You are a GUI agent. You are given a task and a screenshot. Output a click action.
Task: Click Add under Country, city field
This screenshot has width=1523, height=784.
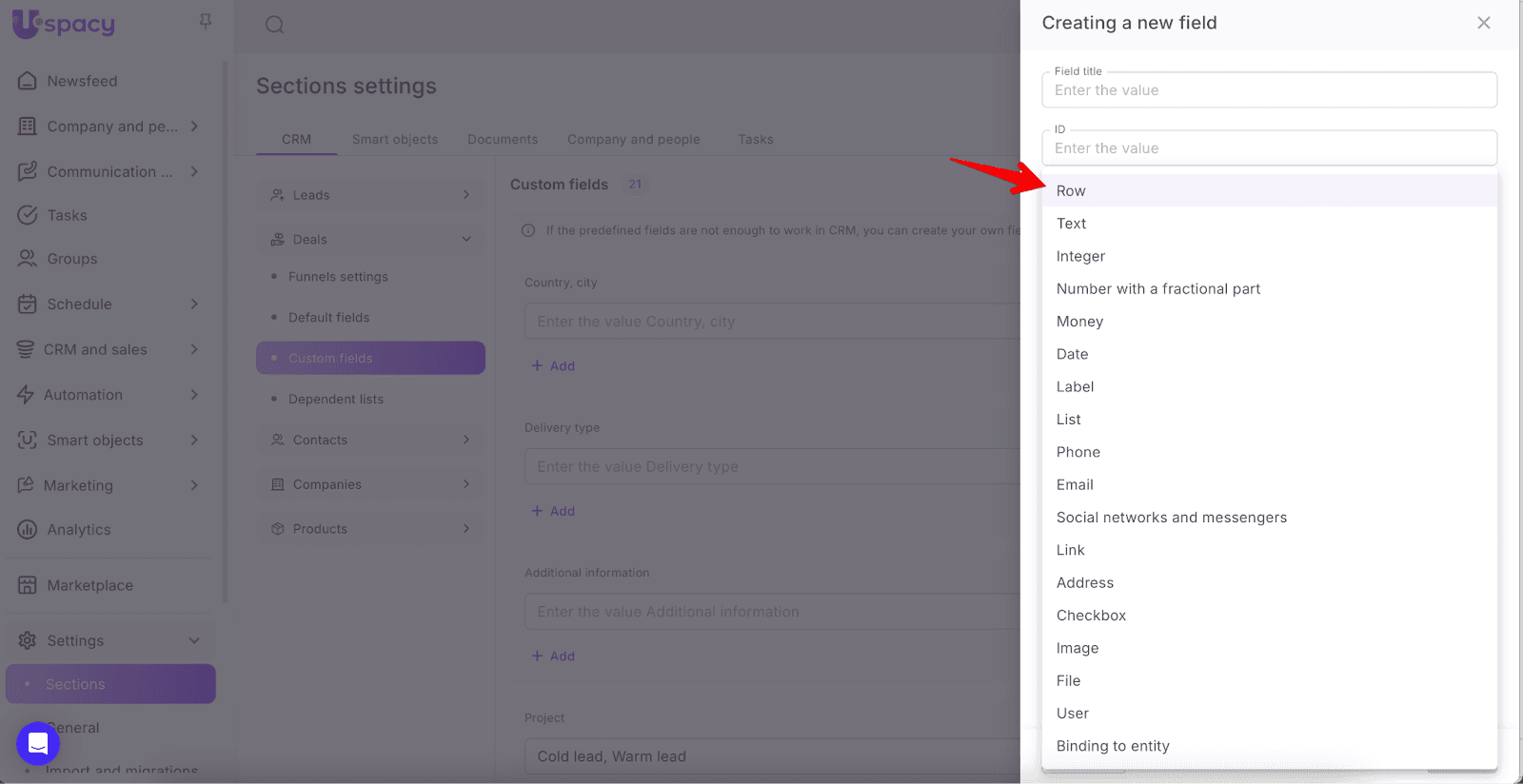pyautogui.click(x=554, y=366)
